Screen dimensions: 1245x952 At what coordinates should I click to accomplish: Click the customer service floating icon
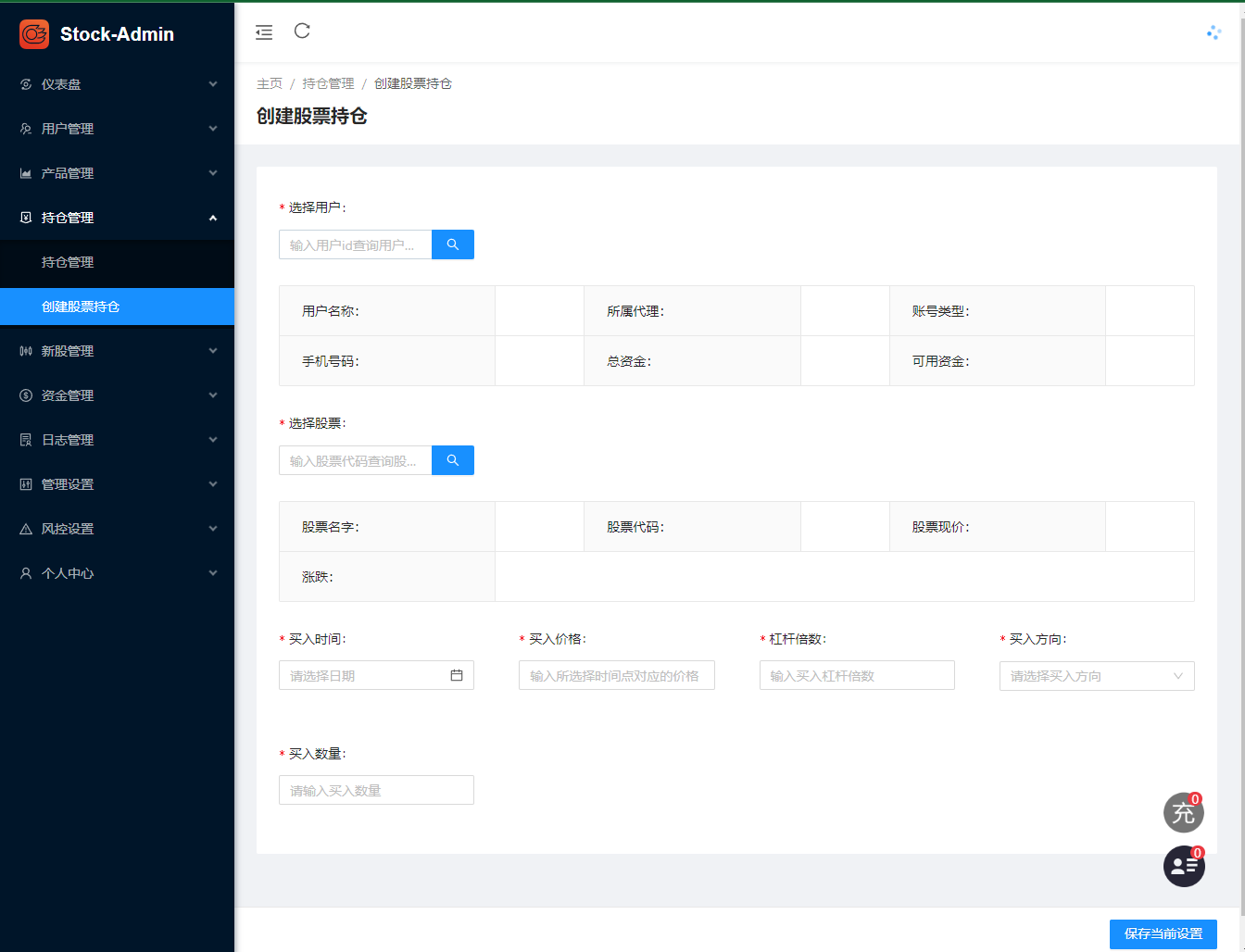coord(1183,866)
